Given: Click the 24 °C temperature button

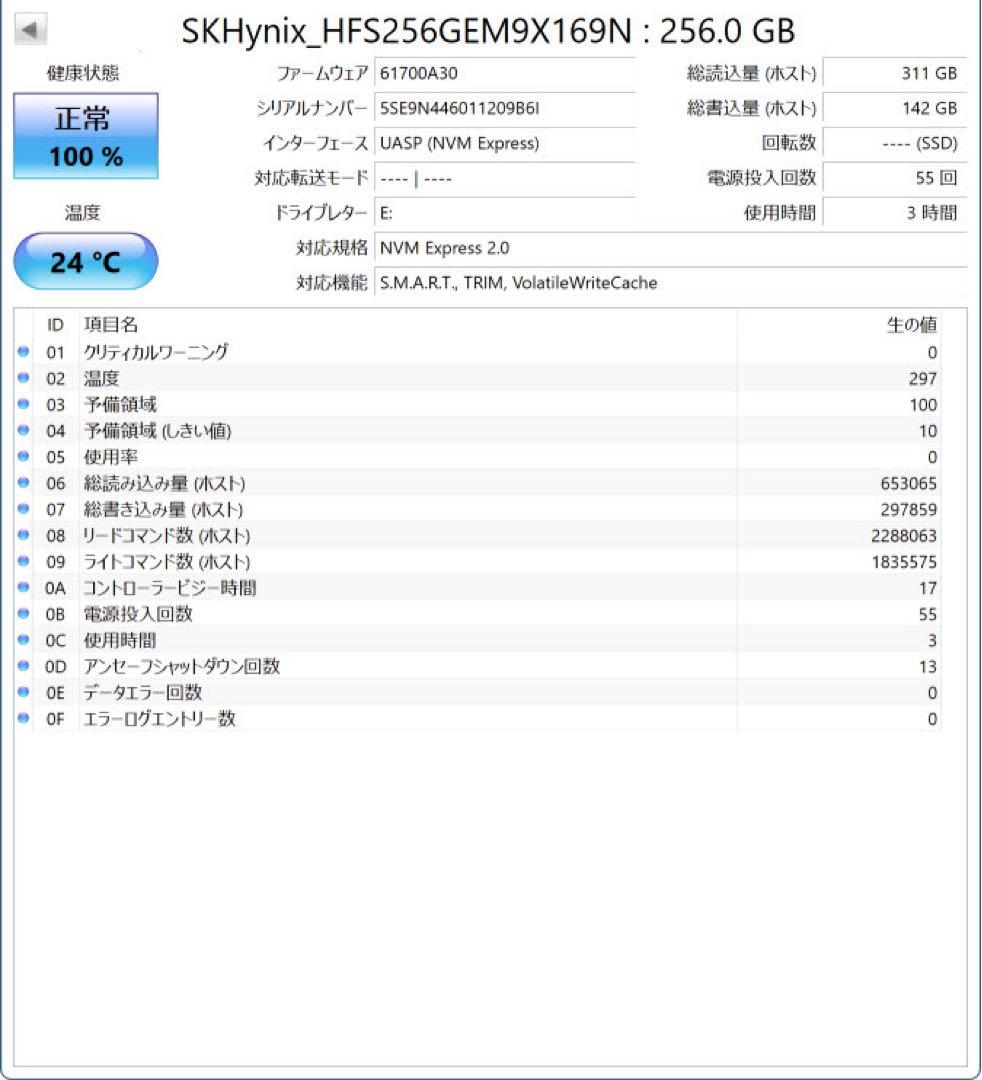Looking at the screenshot, I should [x=86, y=261].
